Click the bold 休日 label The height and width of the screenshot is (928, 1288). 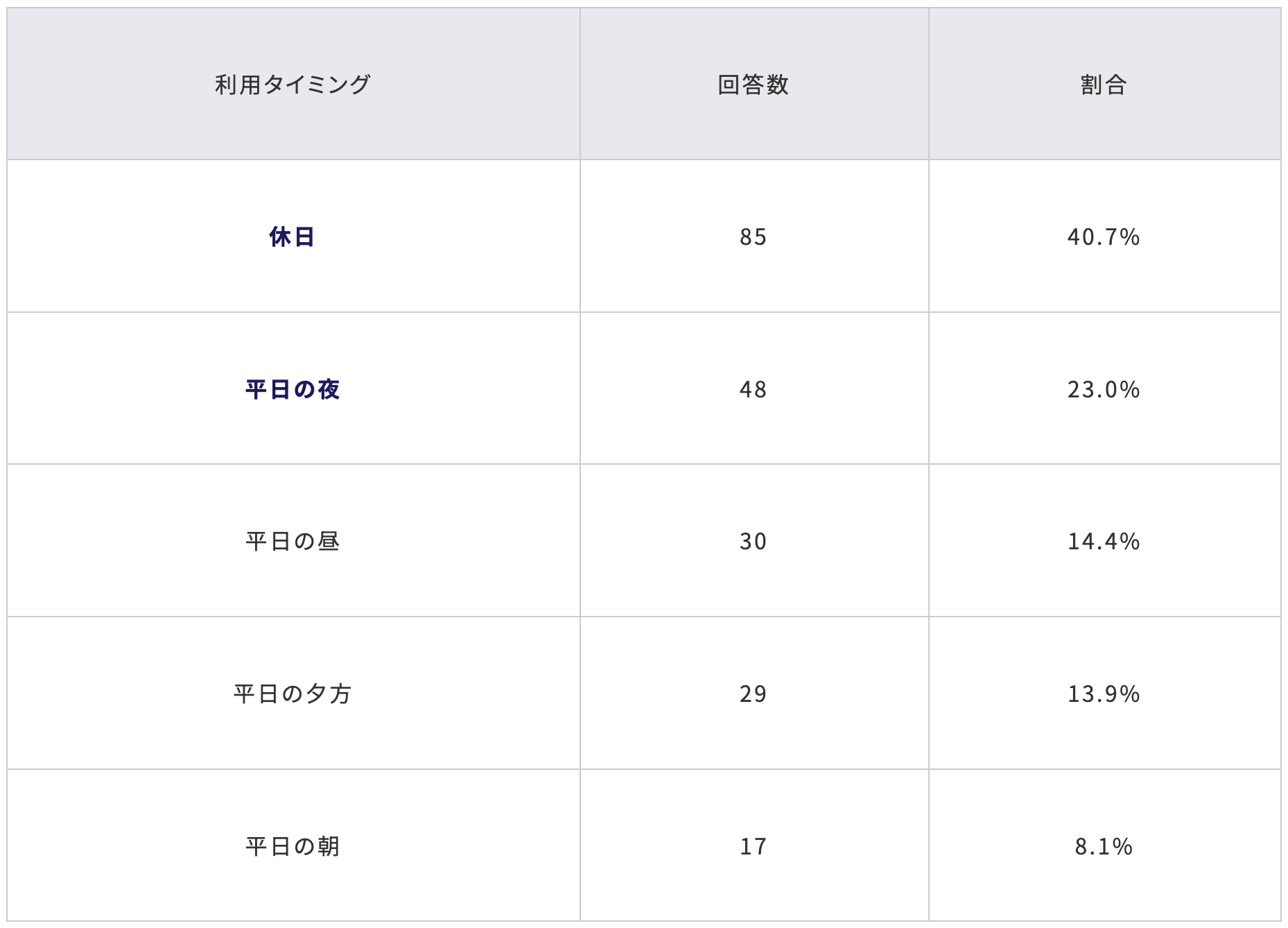click(x=292, y=237)
